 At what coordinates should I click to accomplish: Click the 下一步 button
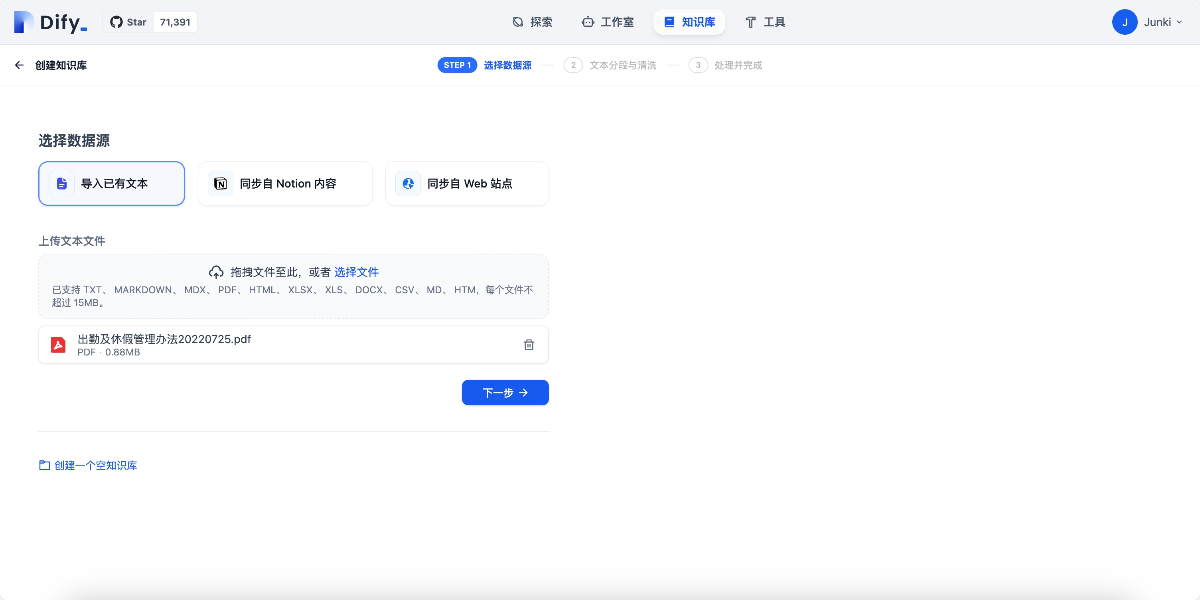point(505,392)
